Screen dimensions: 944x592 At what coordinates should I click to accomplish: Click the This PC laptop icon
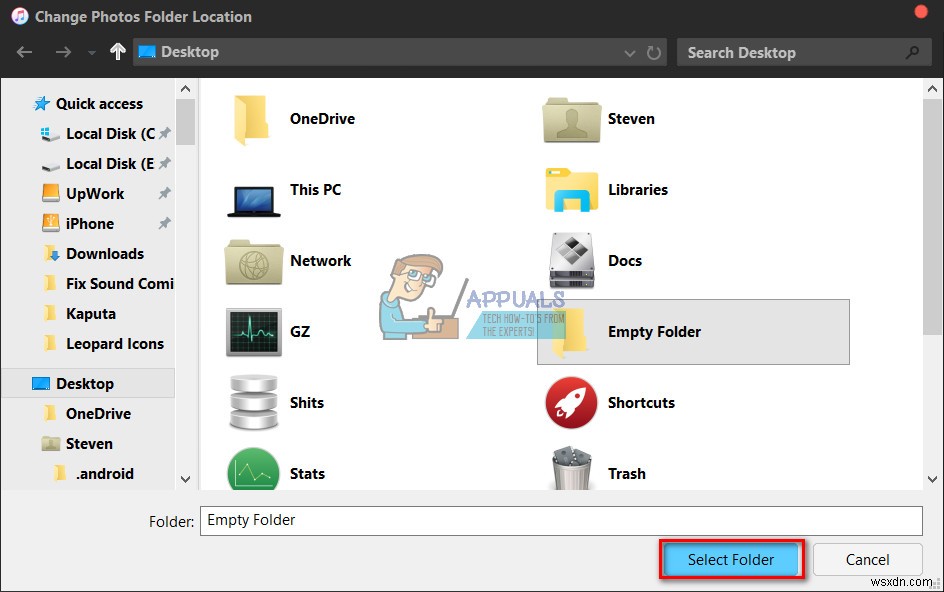tap(253, 201)
